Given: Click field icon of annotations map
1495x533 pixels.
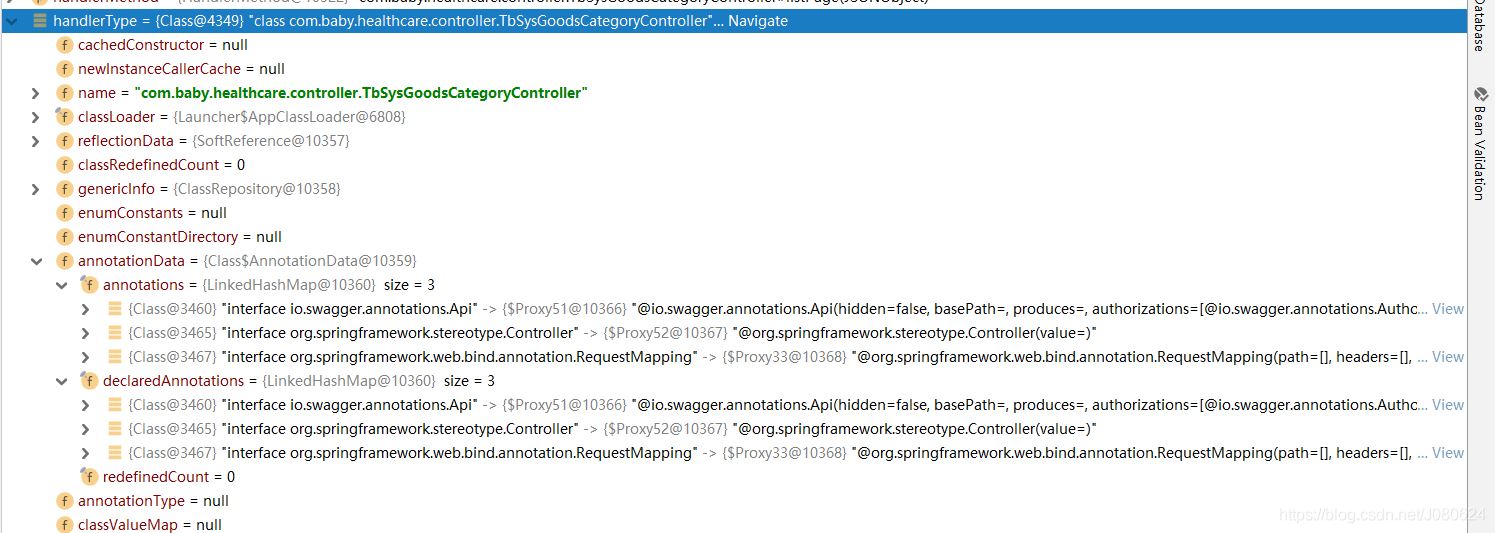Looking at the screenshot, I should click(x=90, y=285).
